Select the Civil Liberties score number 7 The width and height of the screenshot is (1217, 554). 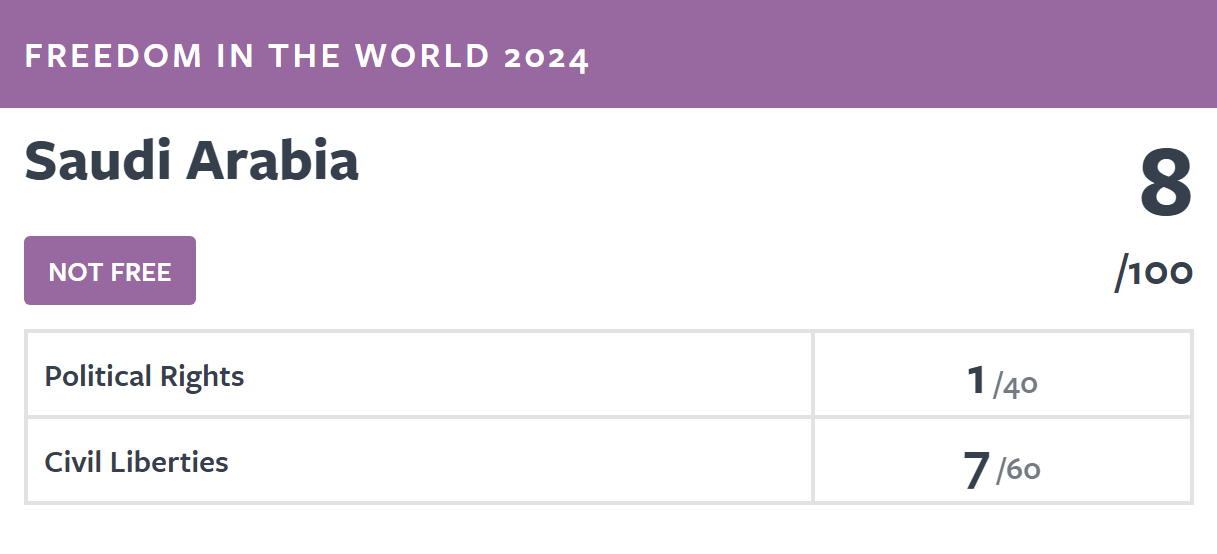[976, 471]
